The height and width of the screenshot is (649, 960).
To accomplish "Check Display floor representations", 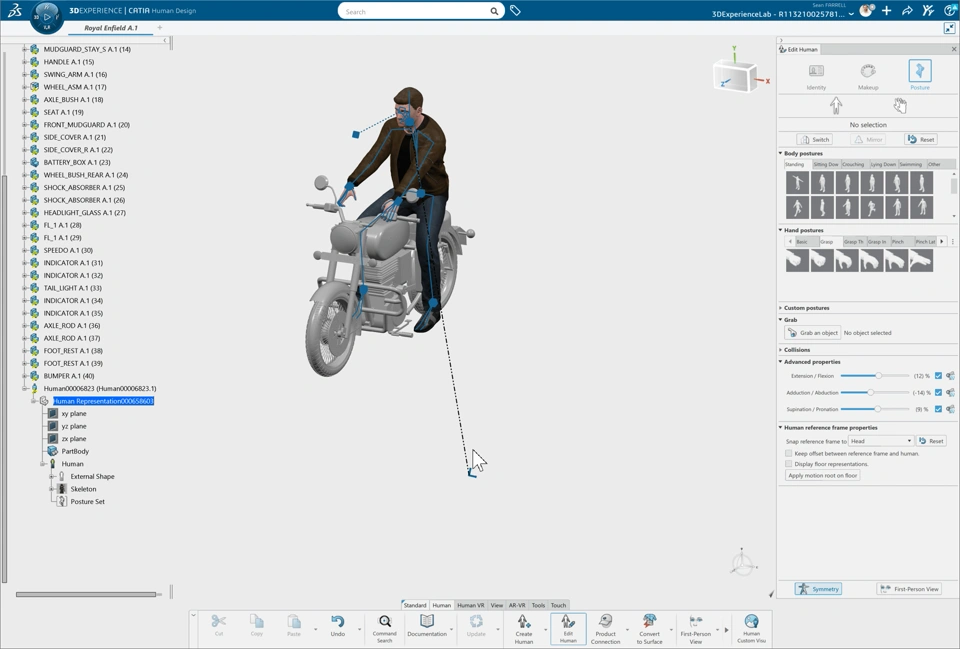I will [x=789, y=464].
